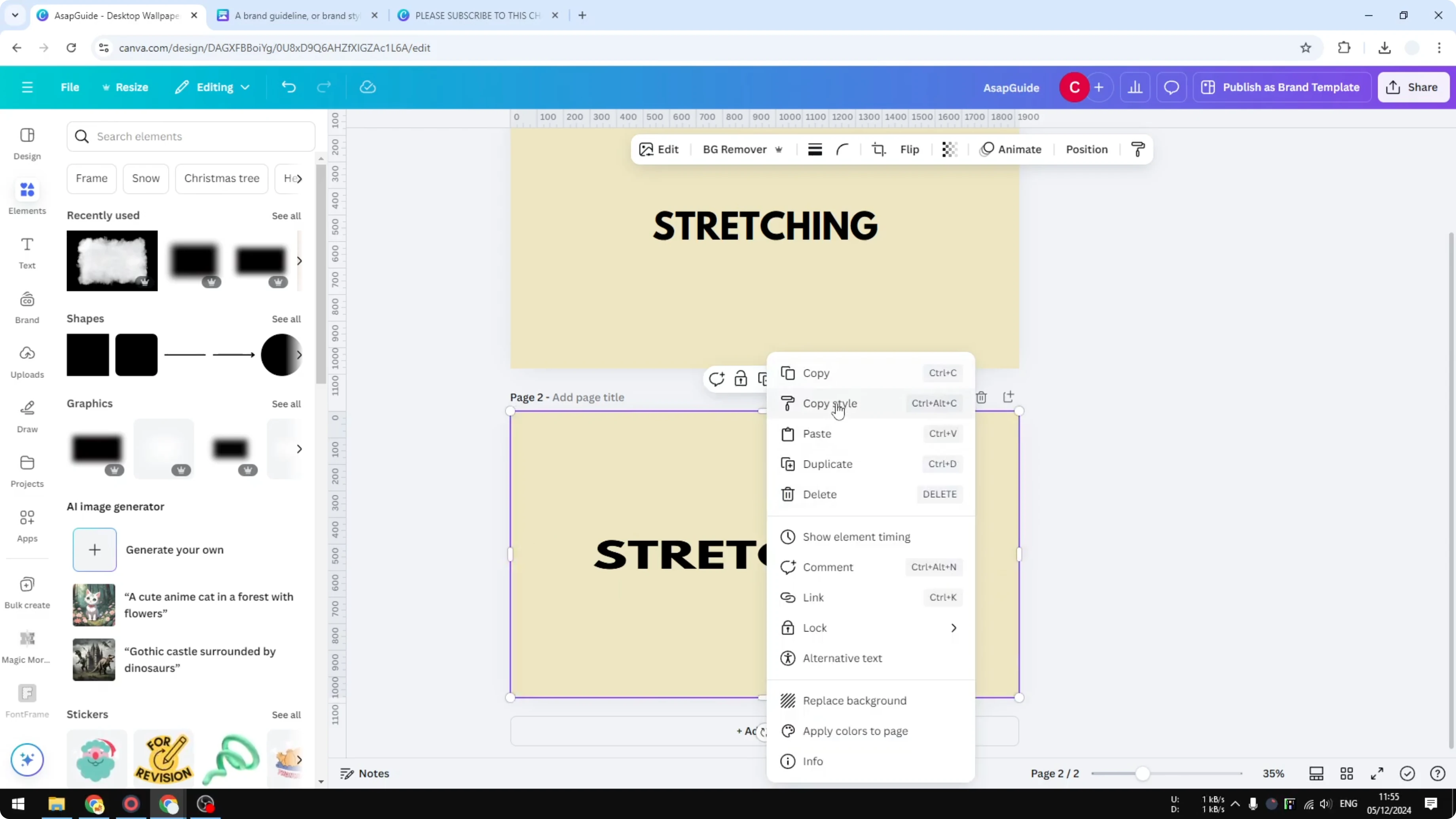Click the redo arrow
The height and width of the screenshot is (819, 1456).
coord(324,87)
